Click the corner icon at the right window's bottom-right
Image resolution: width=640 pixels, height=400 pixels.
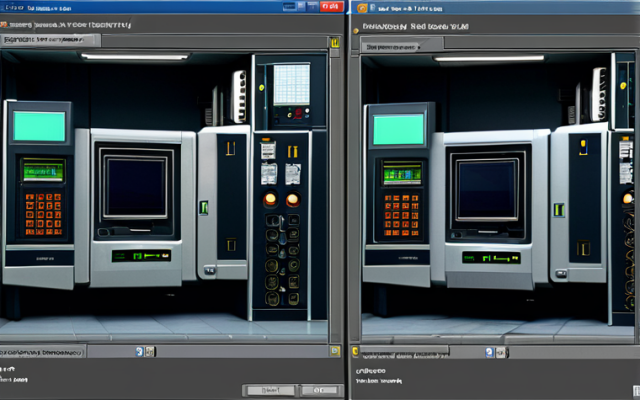(x=636, y=391)
